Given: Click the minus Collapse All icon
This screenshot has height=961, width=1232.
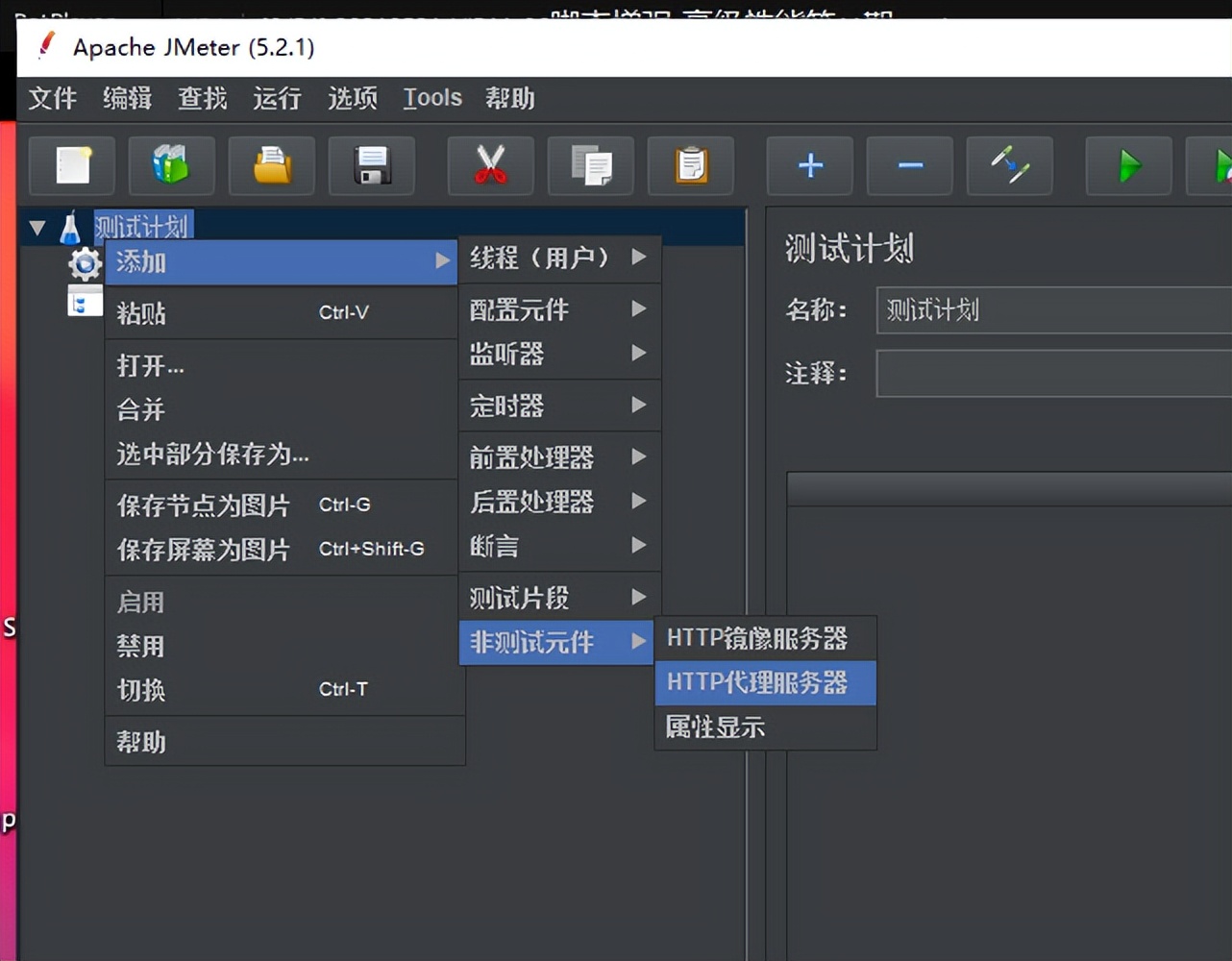Looking at the screenshot, I should [x=910, y=165].
